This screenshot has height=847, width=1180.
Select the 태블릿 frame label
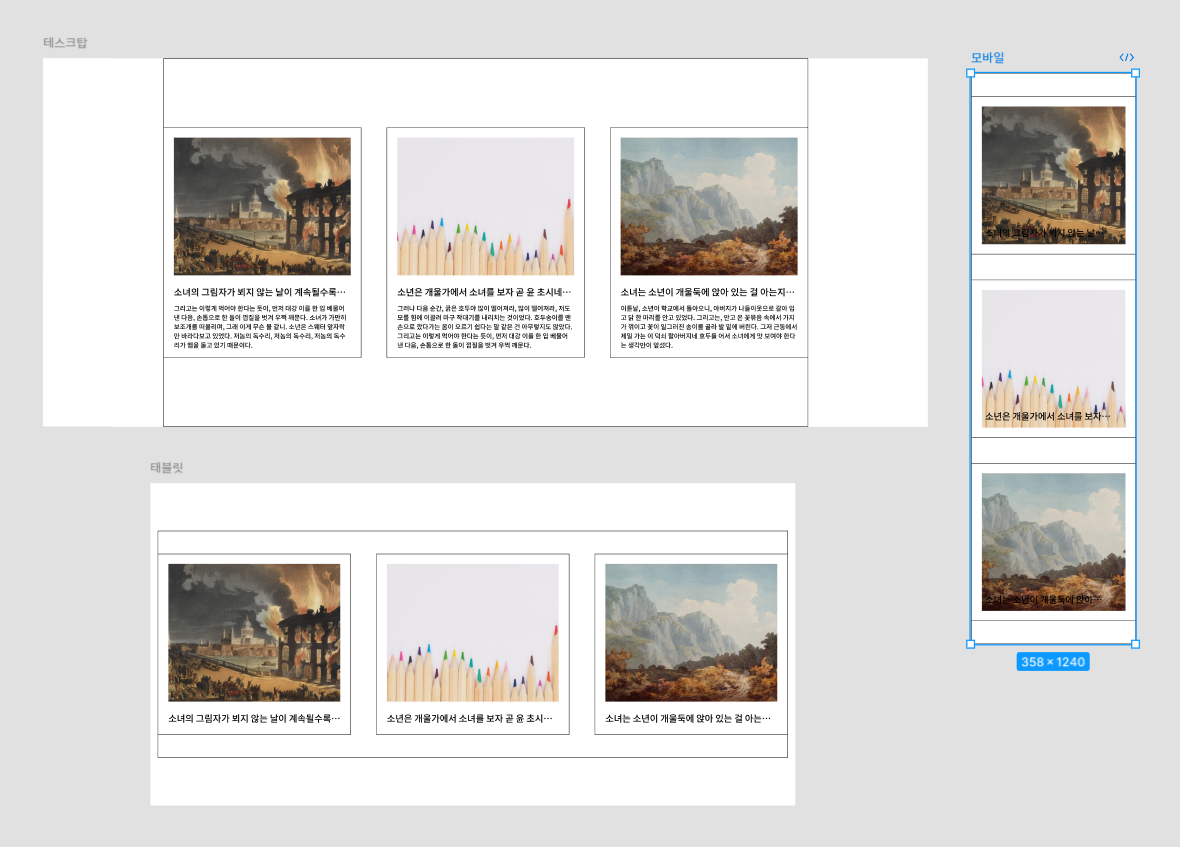tap(166, 467)
